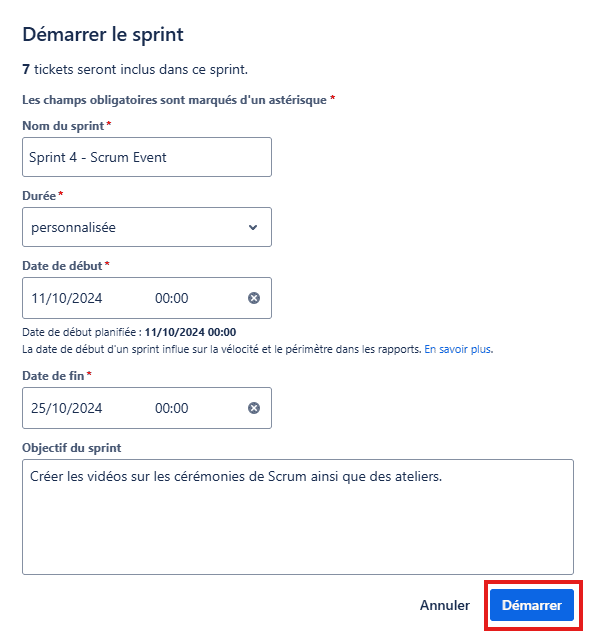Select the start time 00:00 under Date de début

pos(172,298)
